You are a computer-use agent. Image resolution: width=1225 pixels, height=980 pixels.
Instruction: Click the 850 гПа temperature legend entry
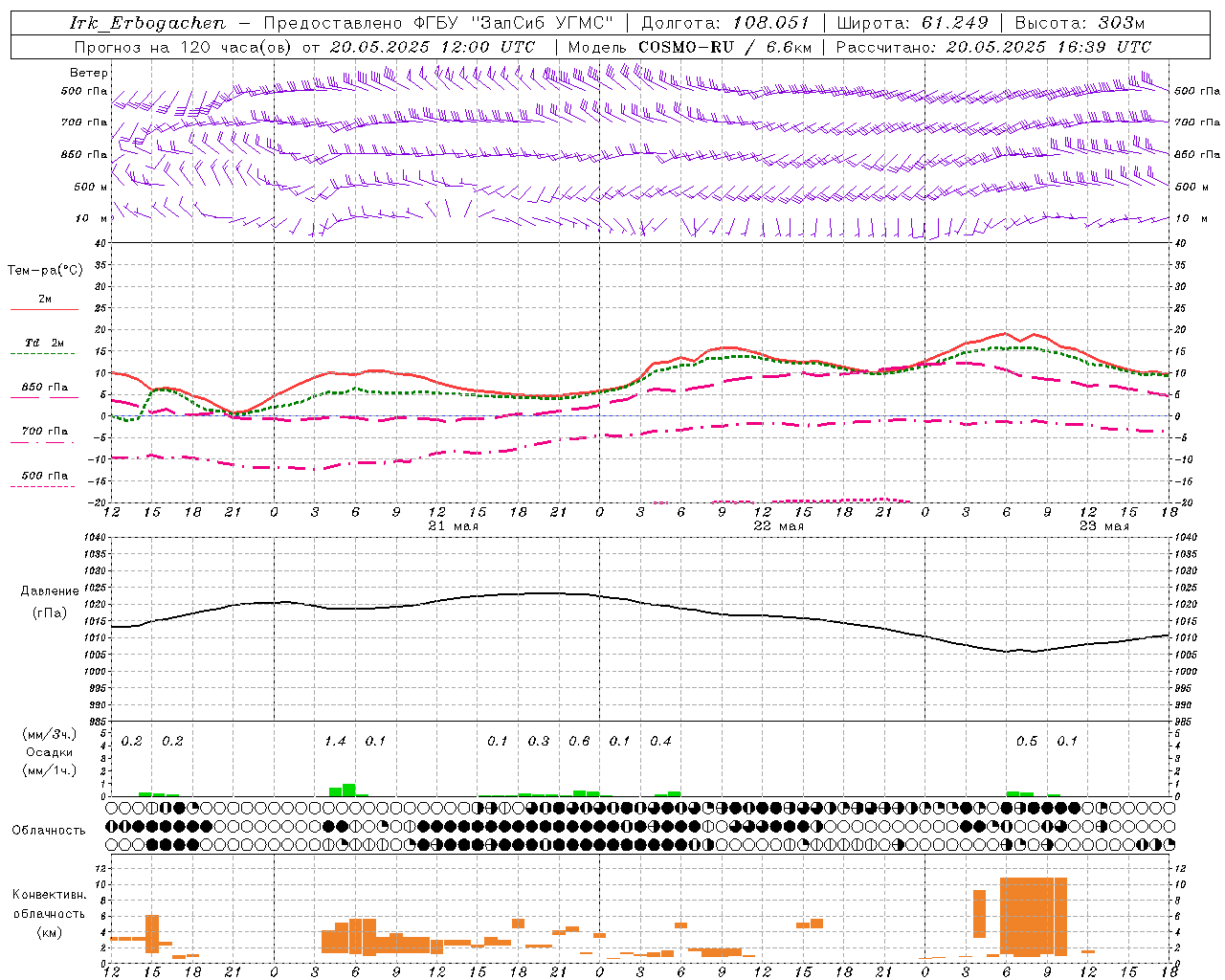pos(45,388)
